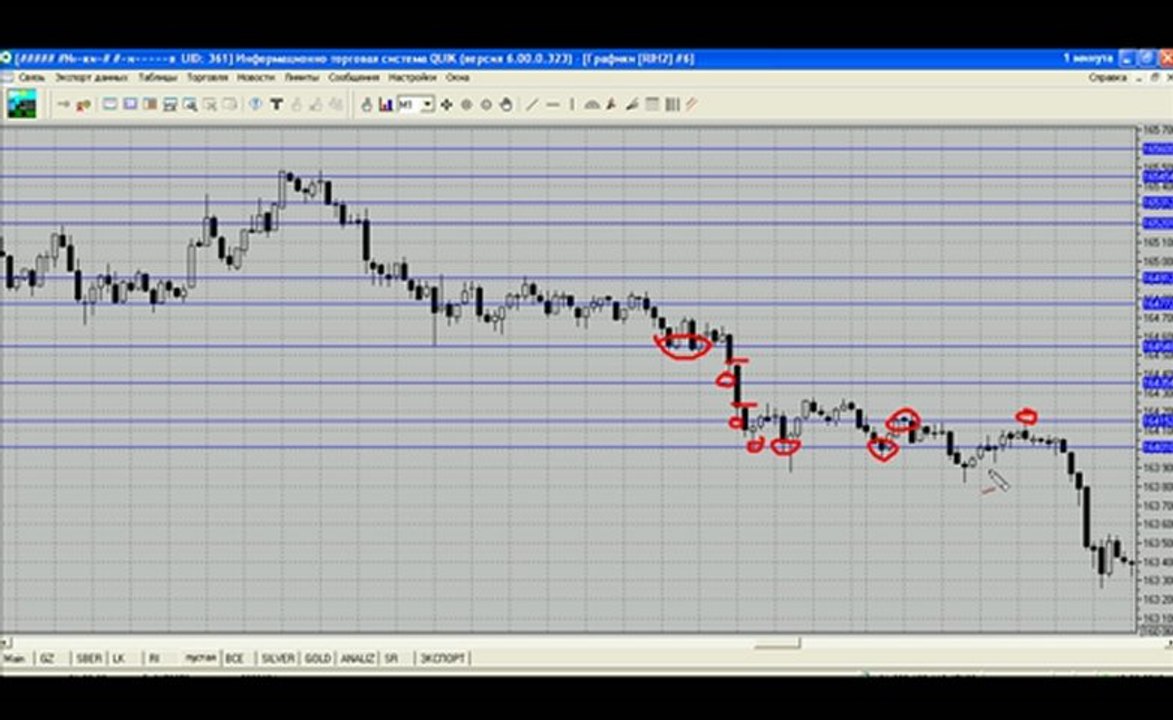The height and width of the screenshot is (720, 1173).
Task: Click the zoom out circle icon
Action: [486, 105]
